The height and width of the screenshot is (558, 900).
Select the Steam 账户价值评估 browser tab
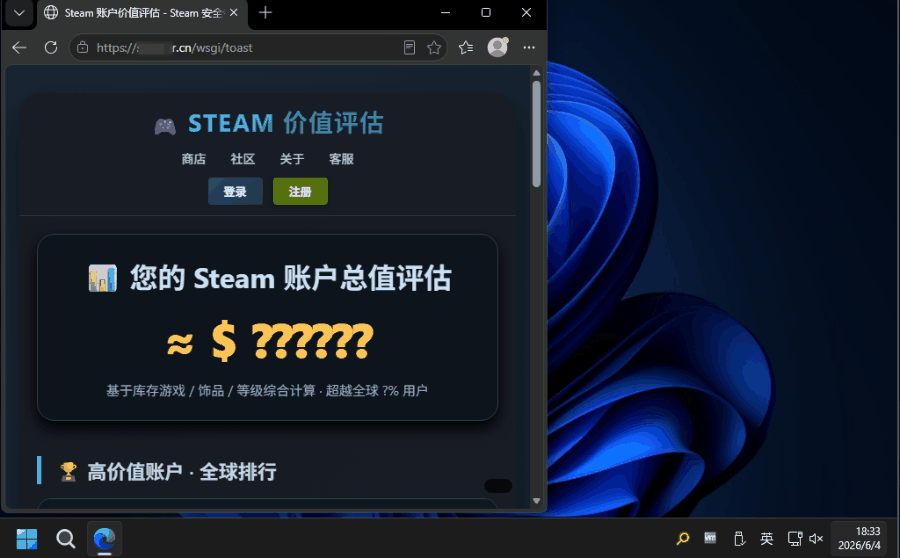(142, 13)
